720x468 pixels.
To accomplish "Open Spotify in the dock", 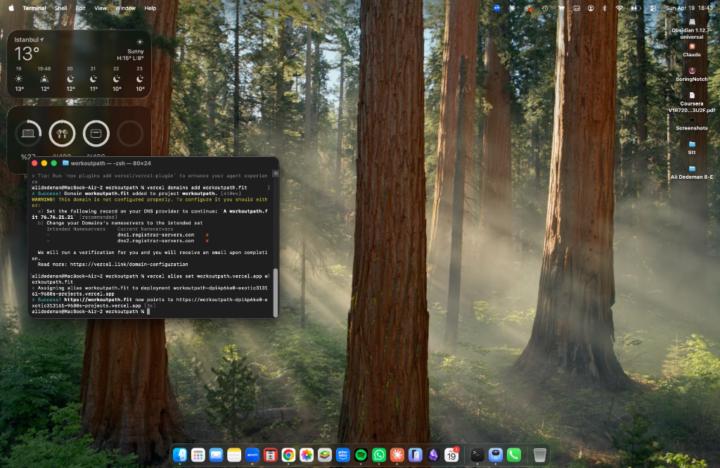I will pos(361,455).
